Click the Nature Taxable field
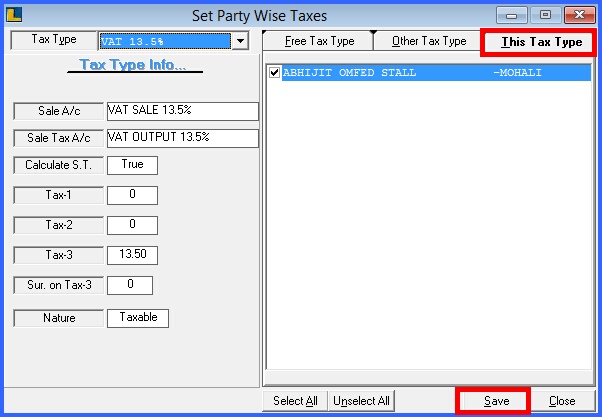The width and height of the screenshot is (602, 417). pyautogui.click(x=138, y=318)
